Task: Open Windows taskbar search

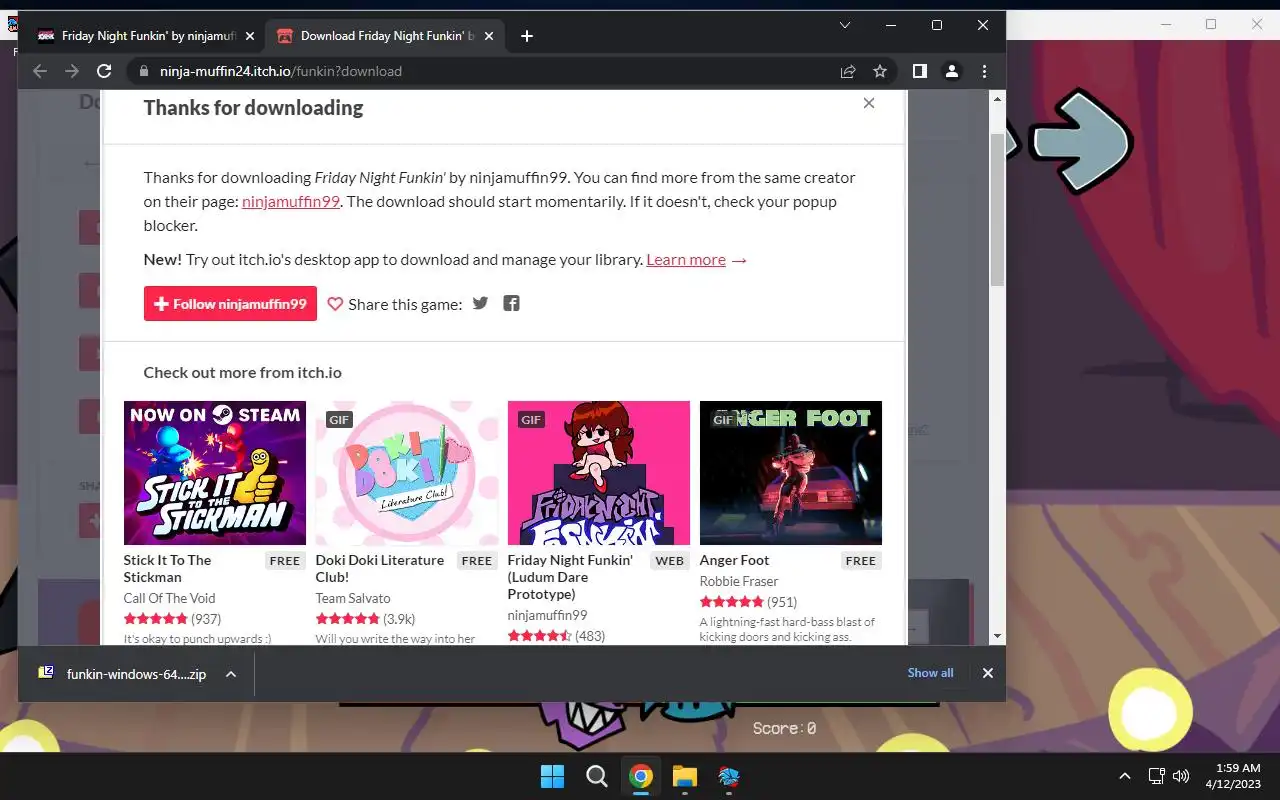Action: pyautogui.click(x=596, y=777)
